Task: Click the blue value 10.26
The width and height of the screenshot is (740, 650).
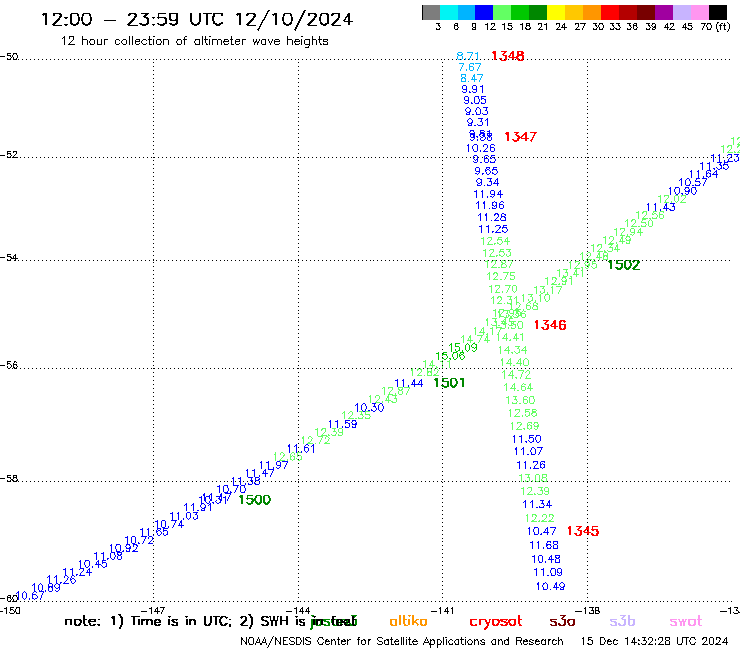Action: (480, 148)
